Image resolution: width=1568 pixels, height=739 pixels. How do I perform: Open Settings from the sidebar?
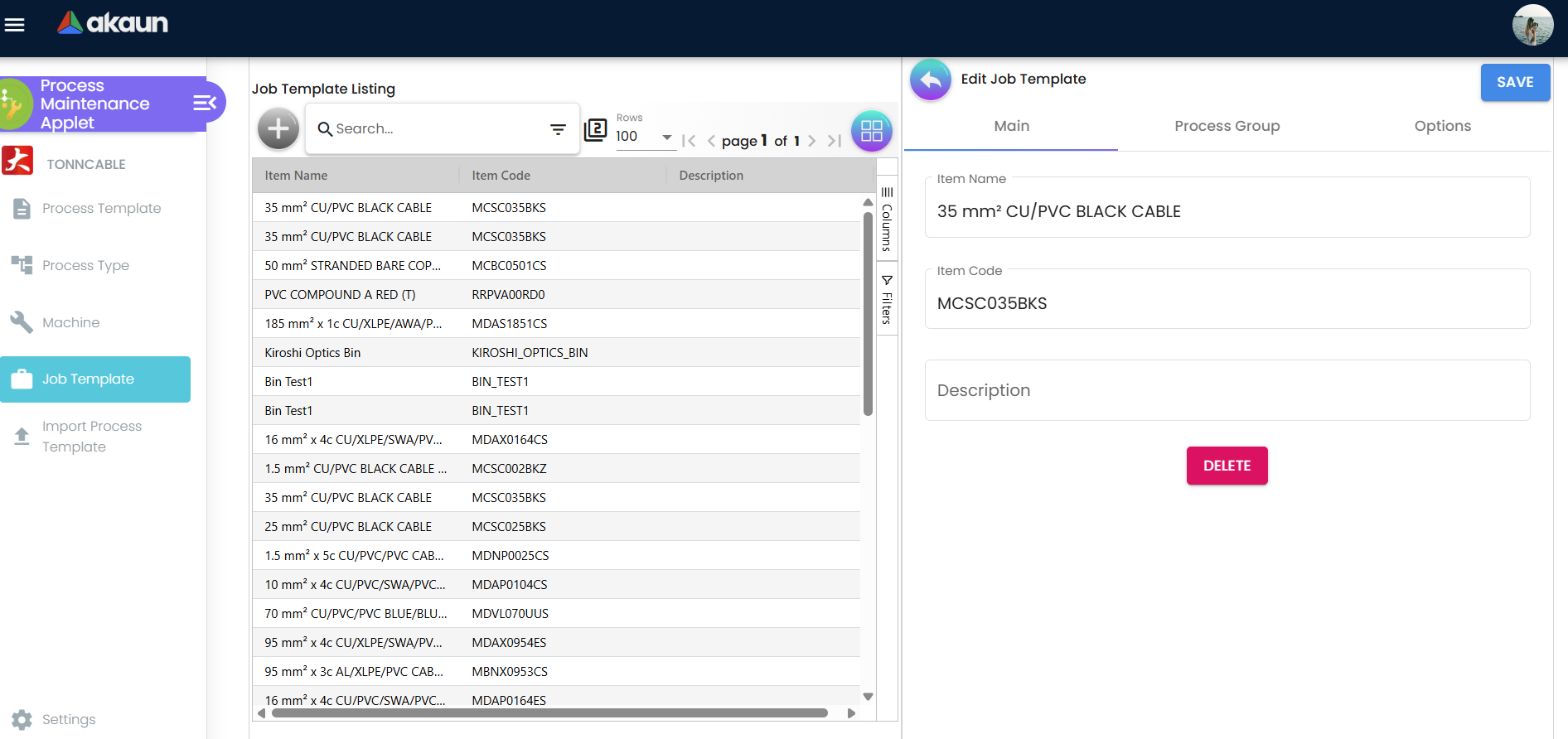click(x=68, y=719)
